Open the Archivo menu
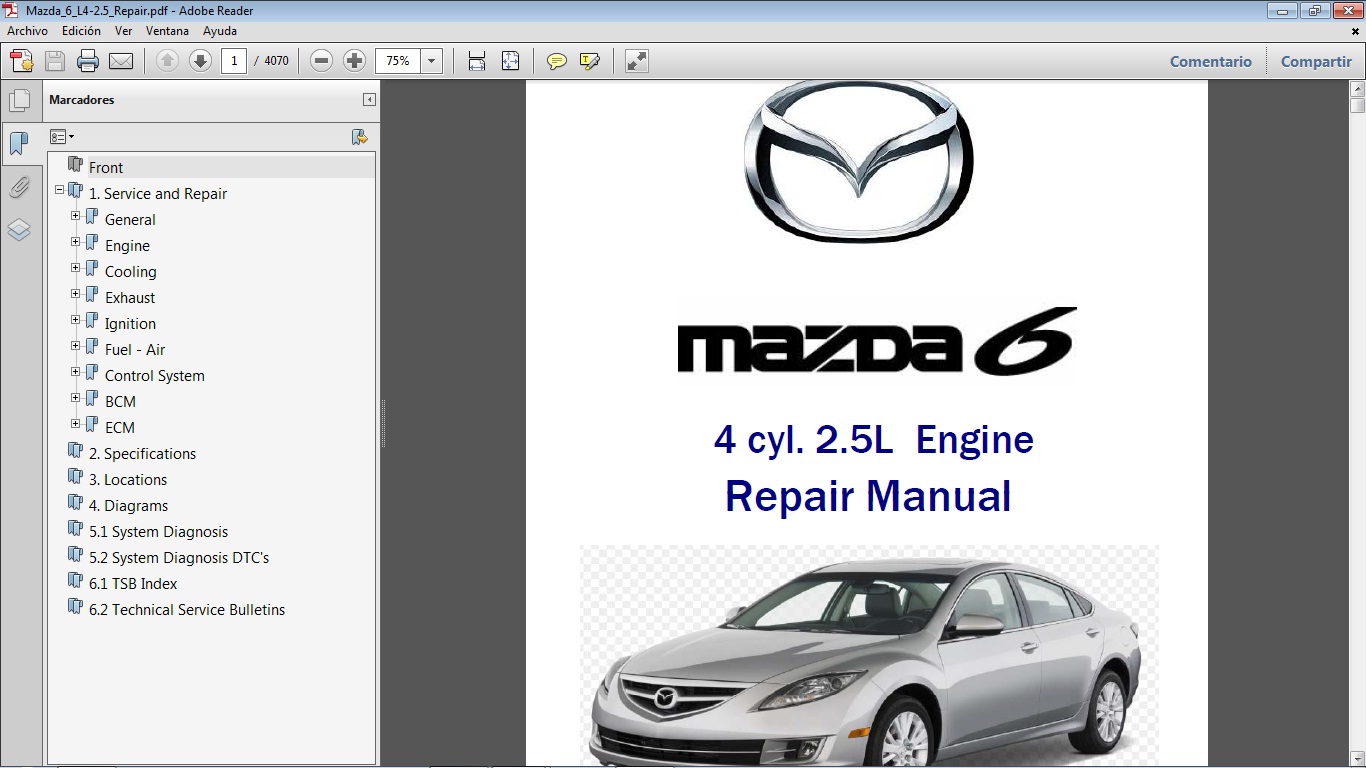This screenshot has height=768, width=1366. pyautogui.click(x=26, y=30)
